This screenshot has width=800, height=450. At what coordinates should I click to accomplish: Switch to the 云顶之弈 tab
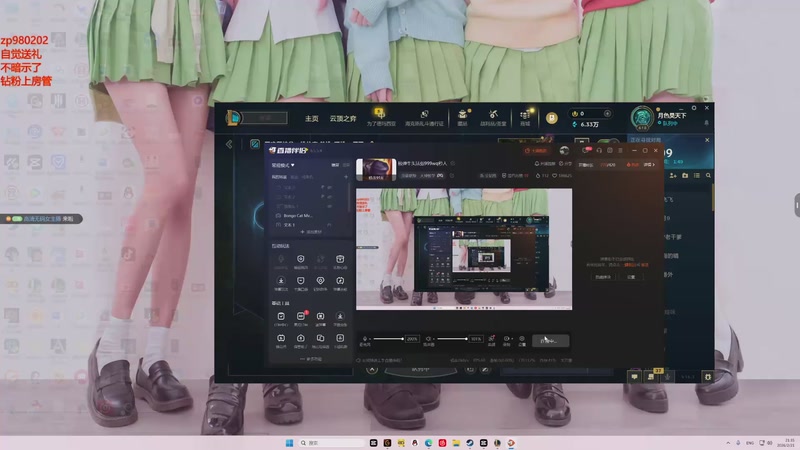tap(342, 118)
